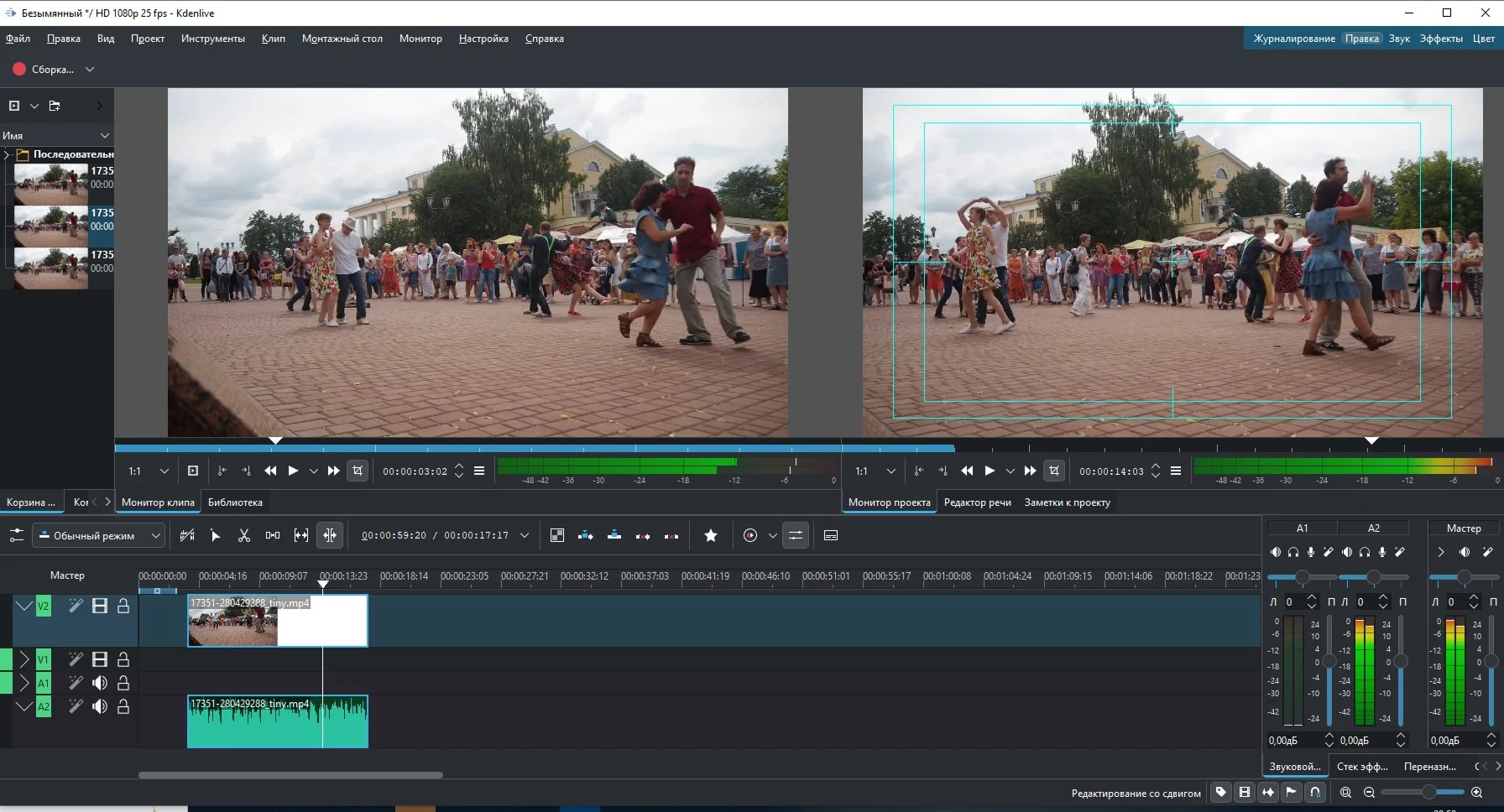Click the track compositing icon
This screenshot has height=812, width=1504.
[557, 535]
